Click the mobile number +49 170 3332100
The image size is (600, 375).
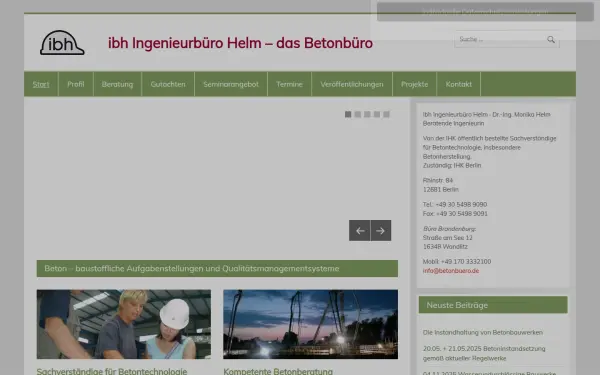466,261
